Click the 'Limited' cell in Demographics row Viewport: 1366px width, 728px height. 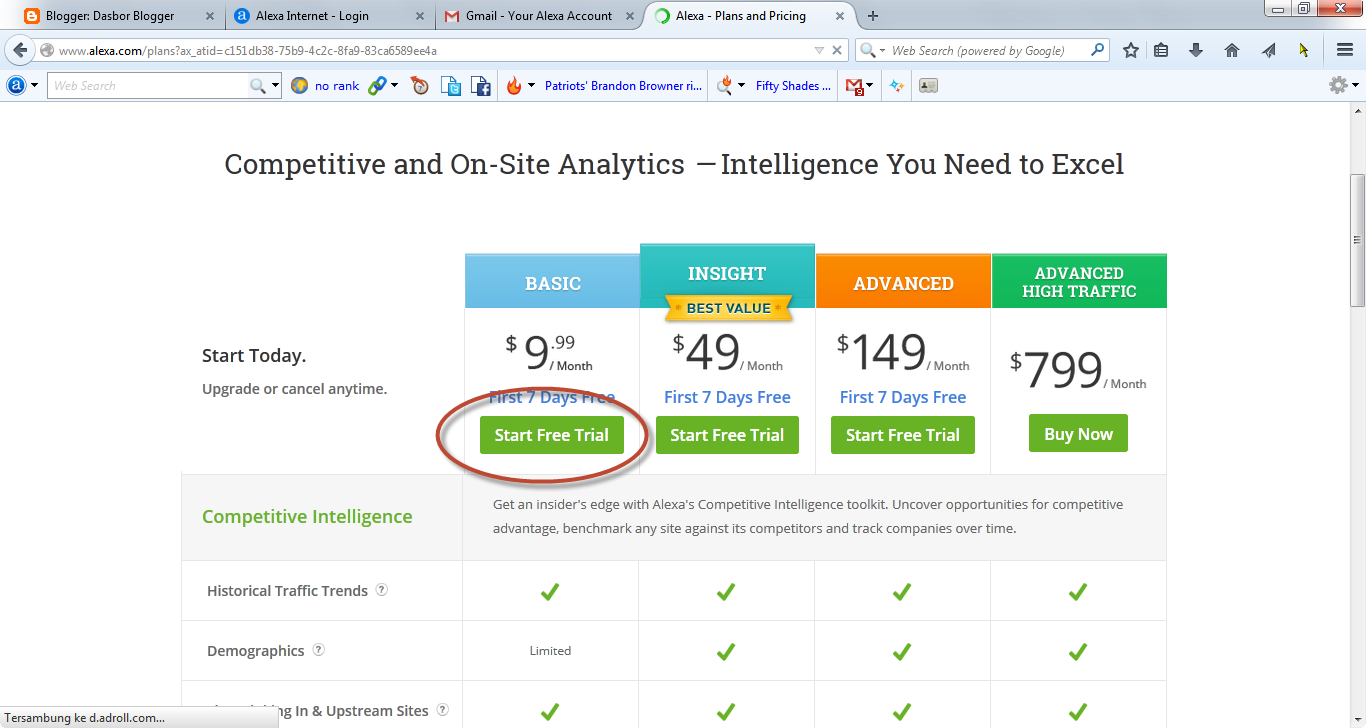tap(550, 651)
